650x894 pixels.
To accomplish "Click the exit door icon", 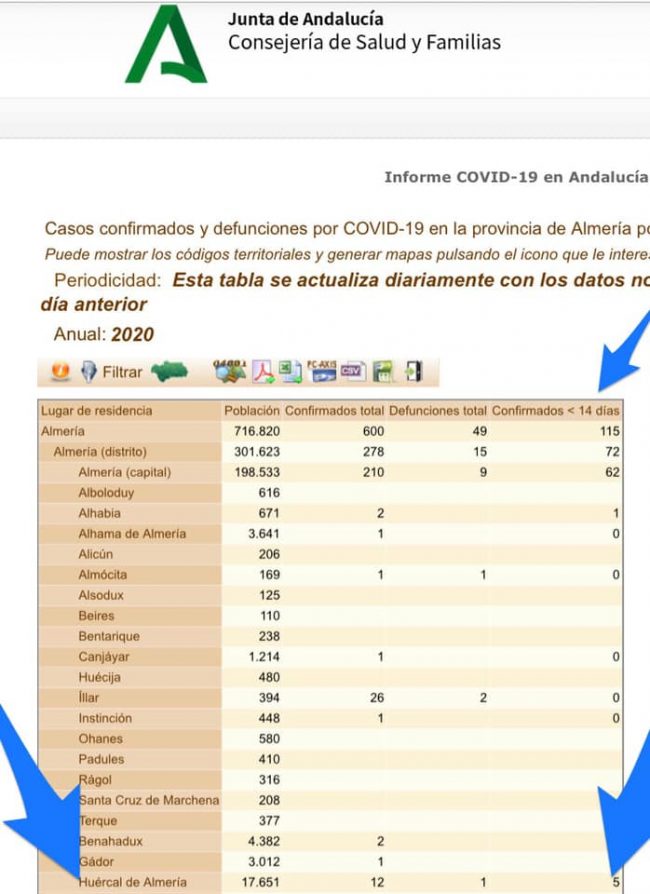I will (x=412, y=372).
